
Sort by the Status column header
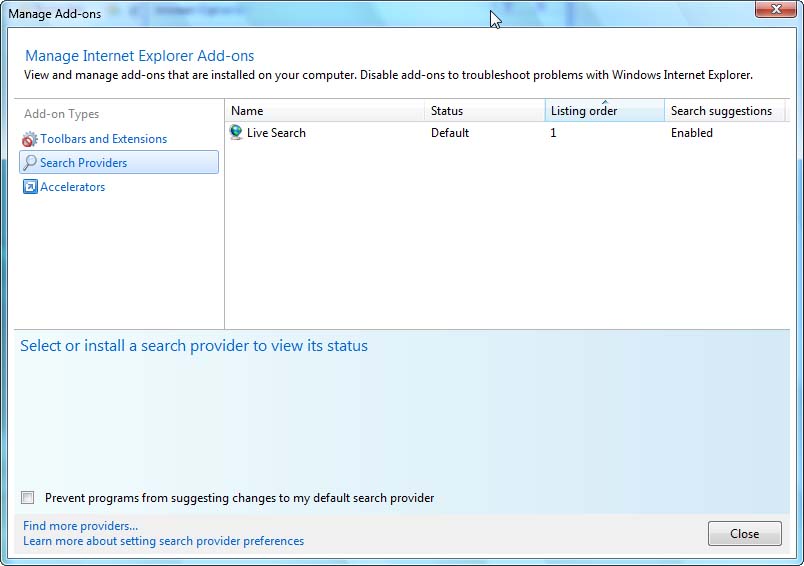[x=447, y=111]
